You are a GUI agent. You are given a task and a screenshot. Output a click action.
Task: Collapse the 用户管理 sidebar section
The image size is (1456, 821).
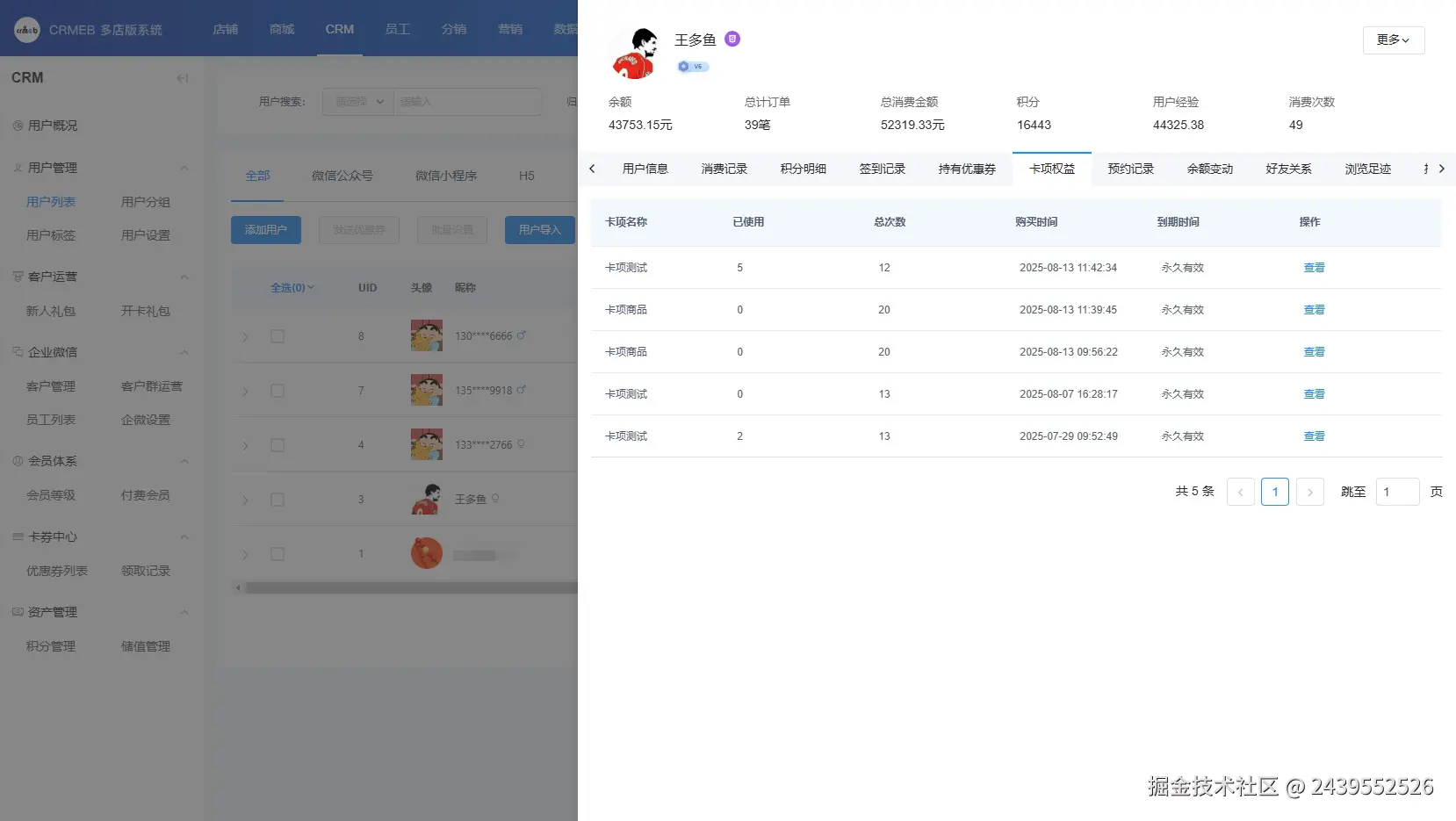[184, 168]
